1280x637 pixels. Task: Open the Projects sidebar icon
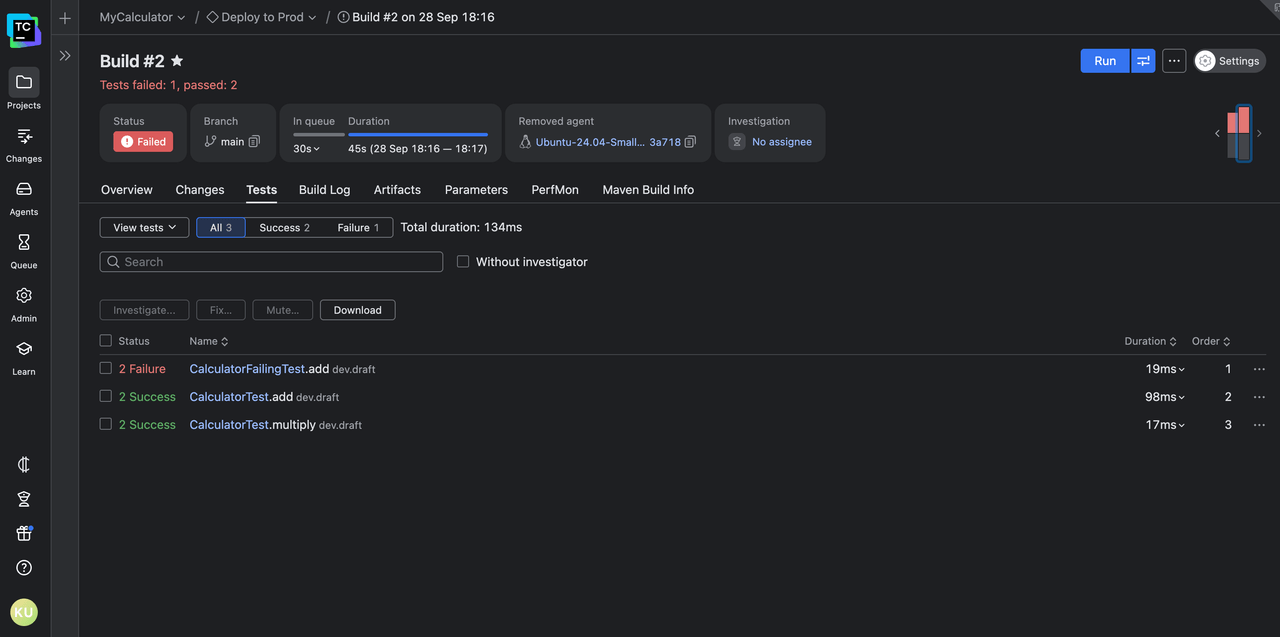24,84
